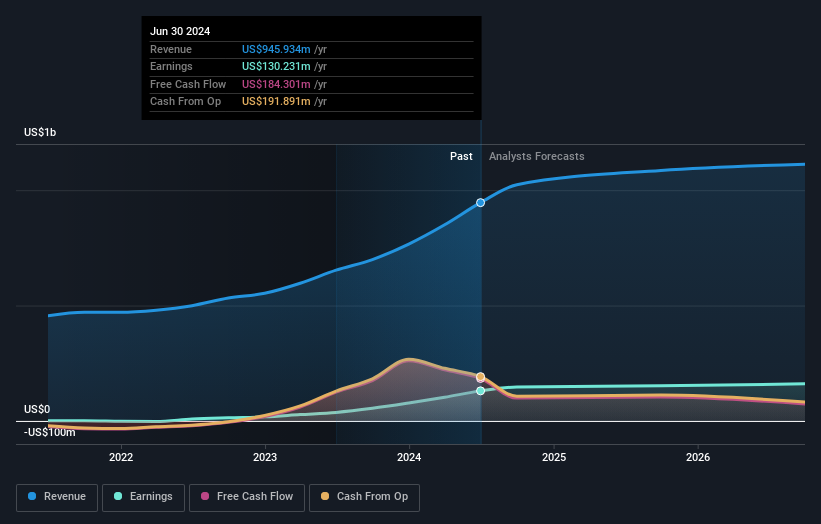821x524 pixels.
Task: Click the 2023 x-axis label
Action: point(265,457)
